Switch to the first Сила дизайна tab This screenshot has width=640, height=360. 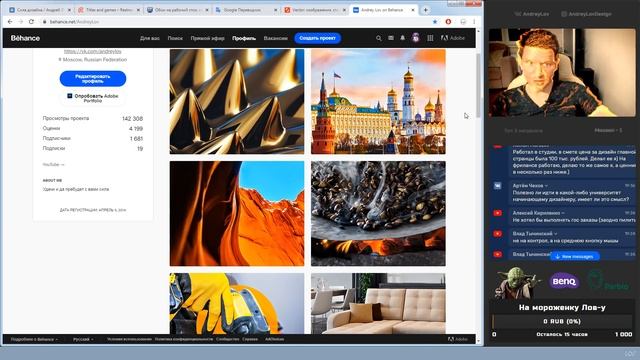(x=40, y=10)
